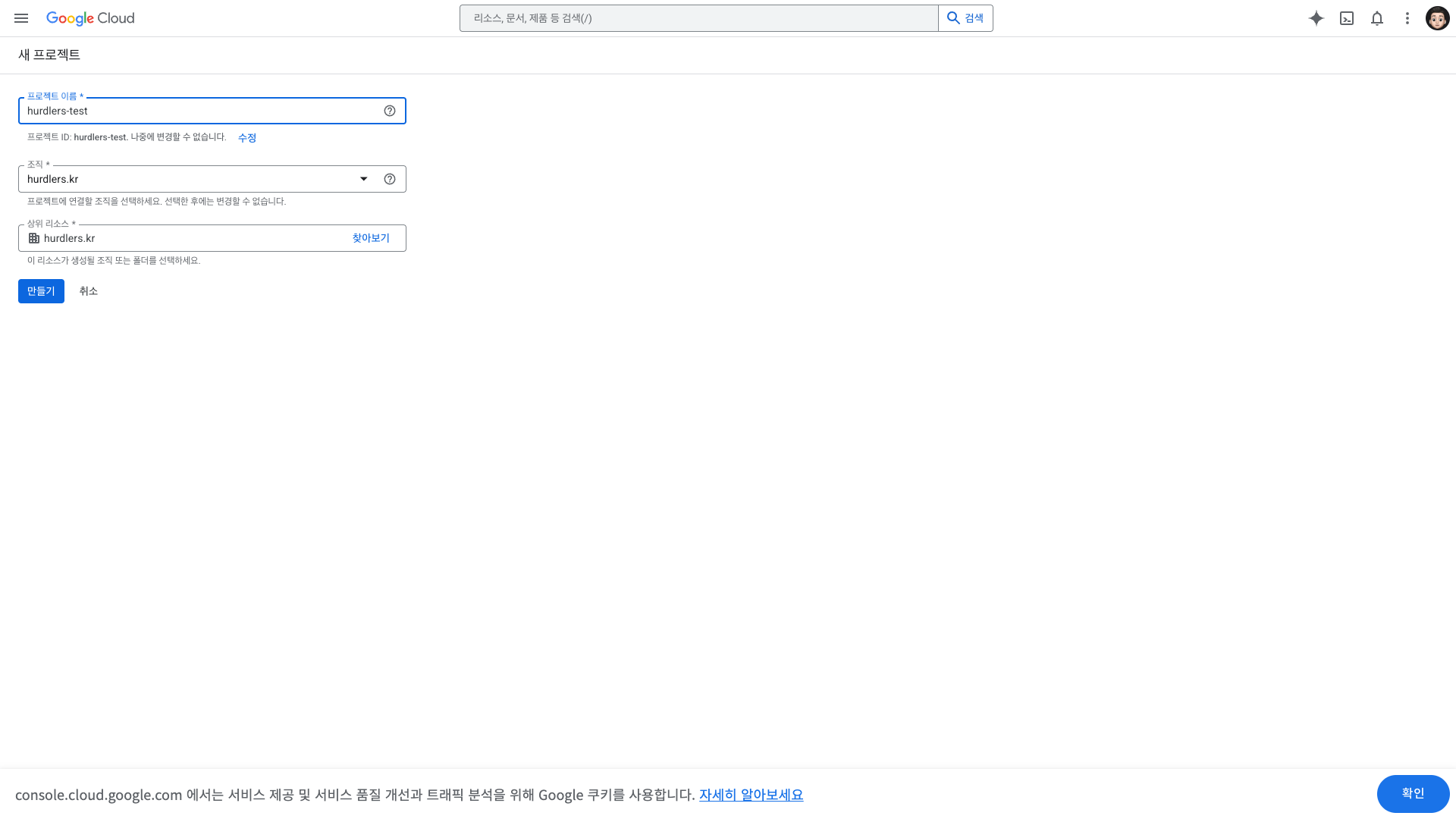Click 찾아보기 to browse parent resource
This screenshot has height=819, width=1456.
tap(371, 238)
